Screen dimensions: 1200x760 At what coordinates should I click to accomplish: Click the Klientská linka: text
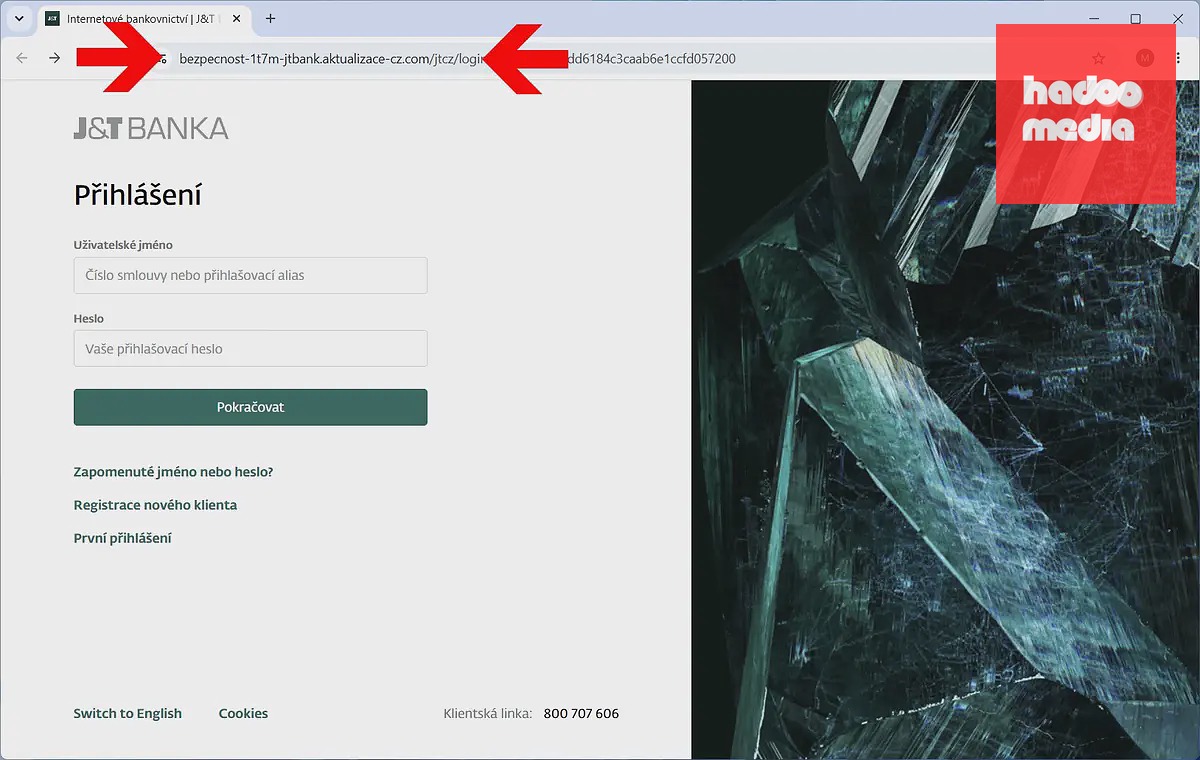[x=488, y=713]
